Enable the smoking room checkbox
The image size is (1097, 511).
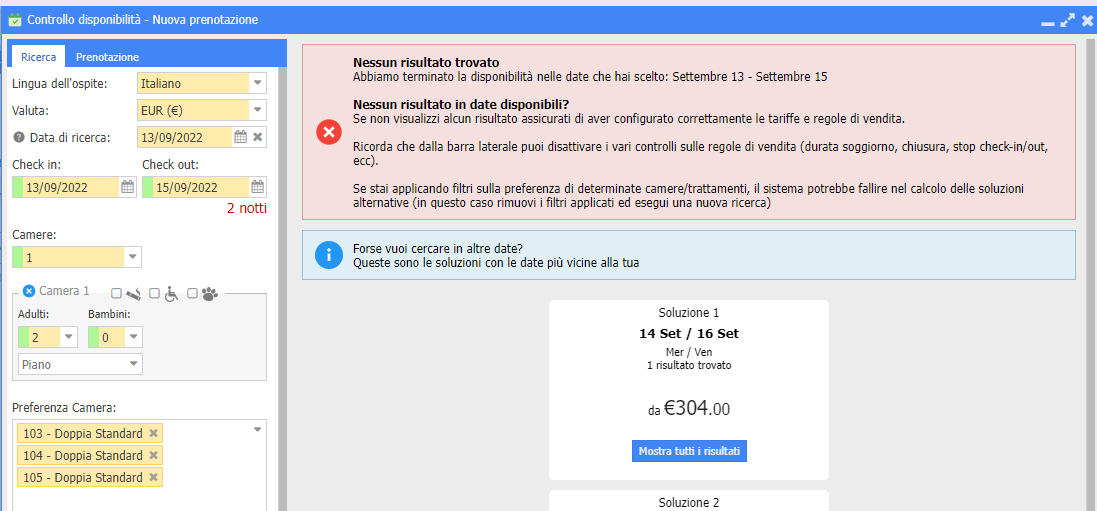point(116,293)
